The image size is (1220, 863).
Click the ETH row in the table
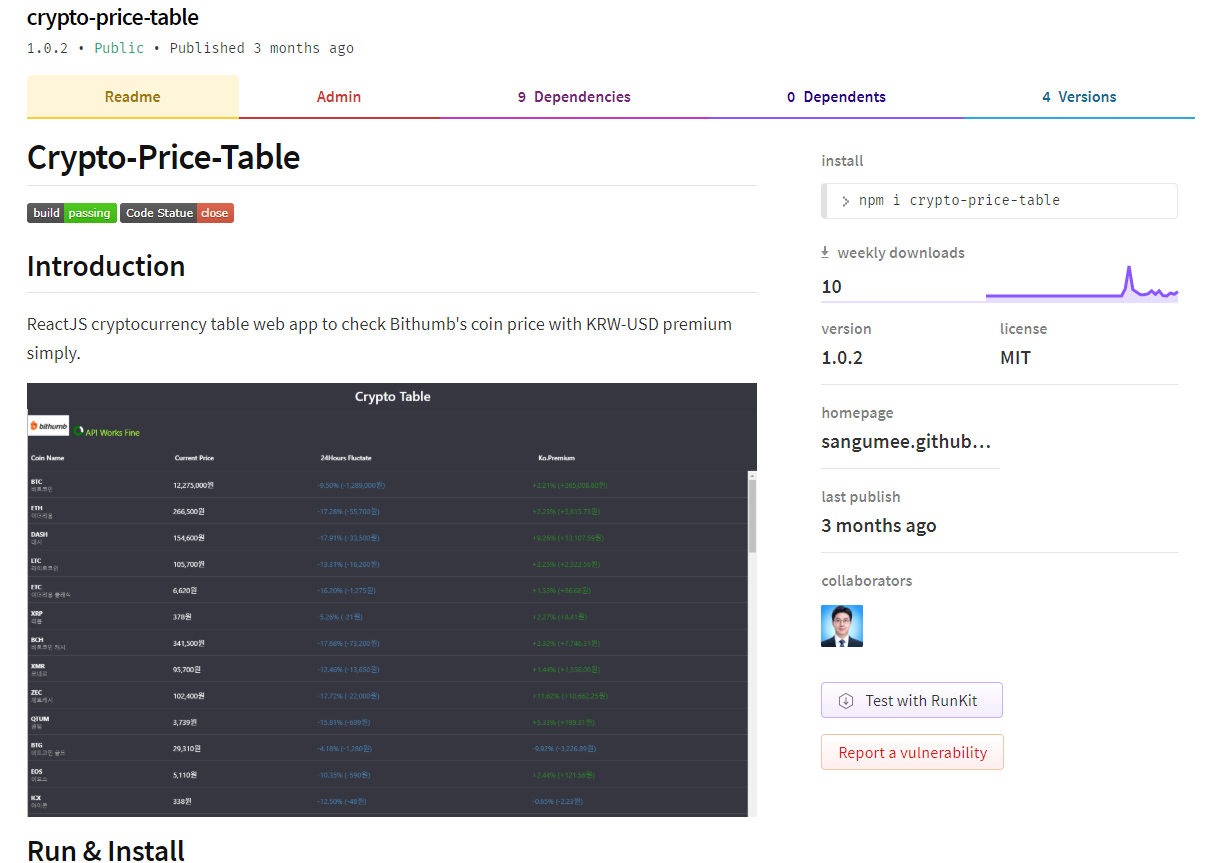(x=387, y=511)
